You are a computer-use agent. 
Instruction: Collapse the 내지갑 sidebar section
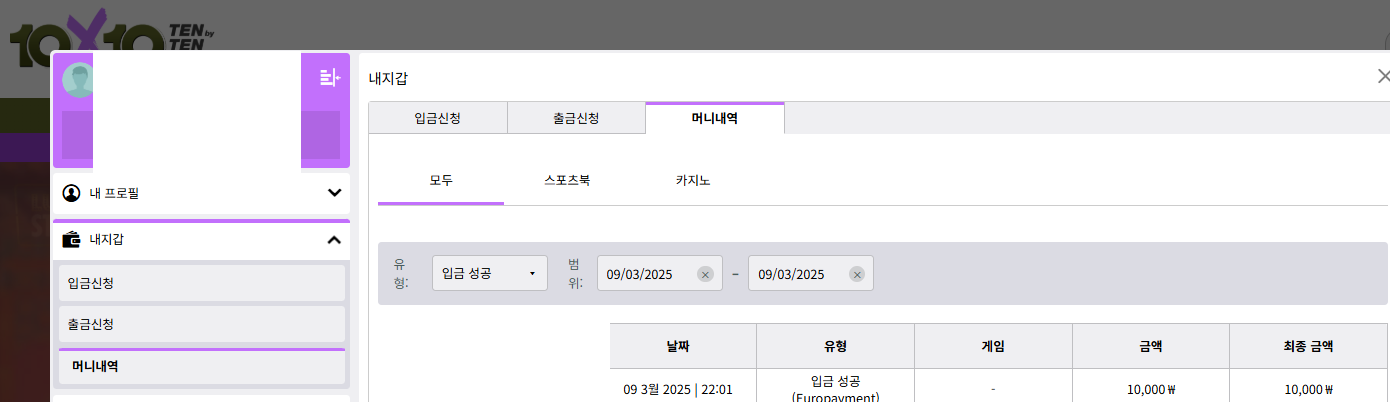click(334, 240)
